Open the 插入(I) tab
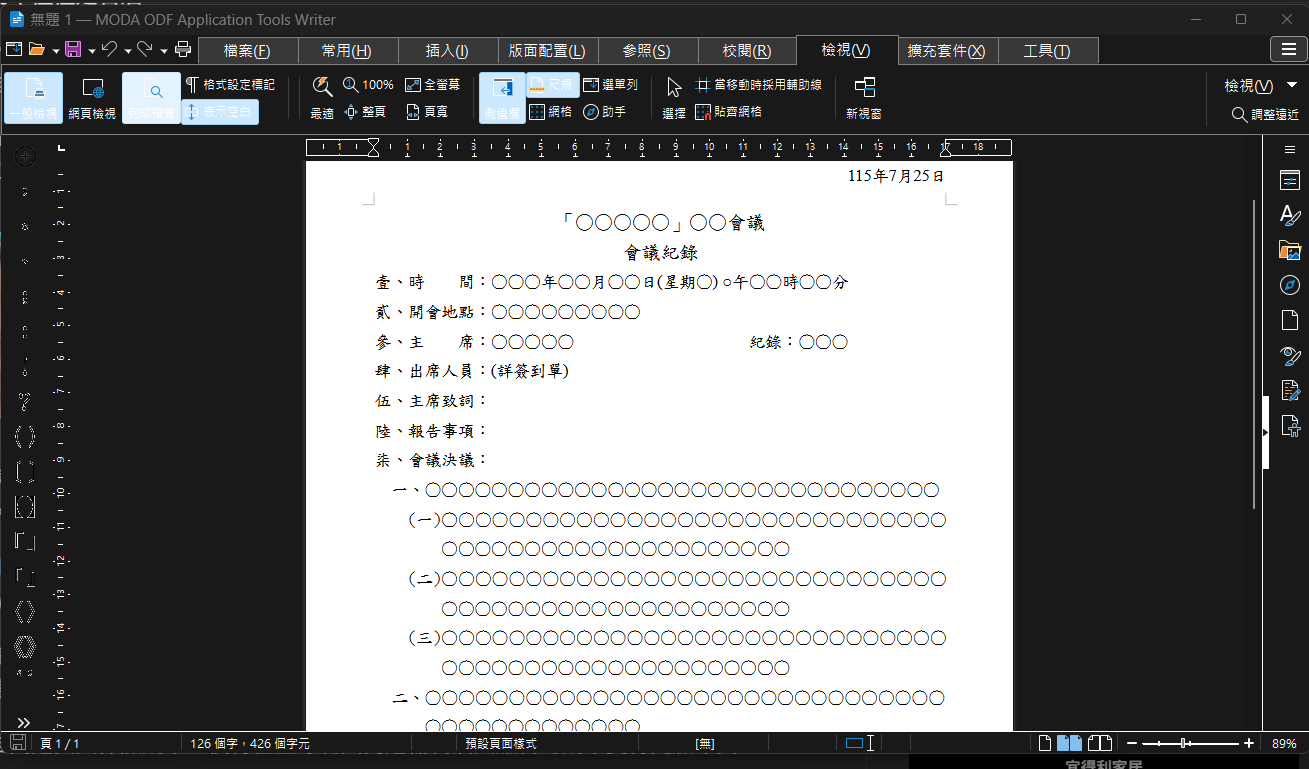1309x769 pixels. (447, 51)
